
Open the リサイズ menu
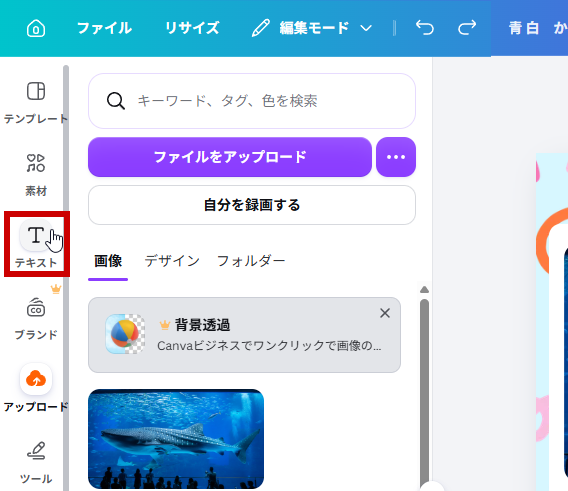click(x=192, y=28)
